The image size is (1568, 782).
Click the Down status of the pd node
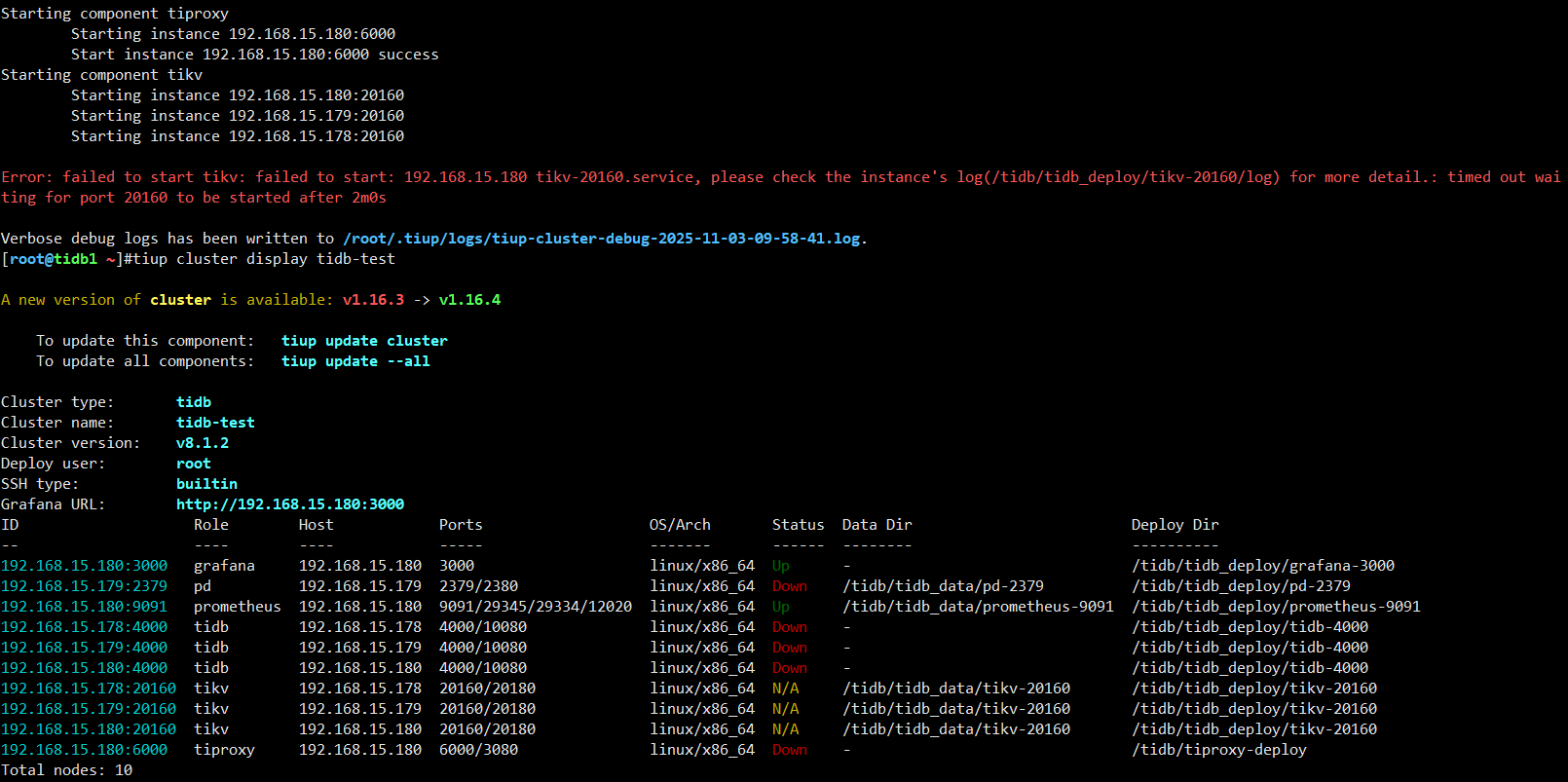click(789, 586)
